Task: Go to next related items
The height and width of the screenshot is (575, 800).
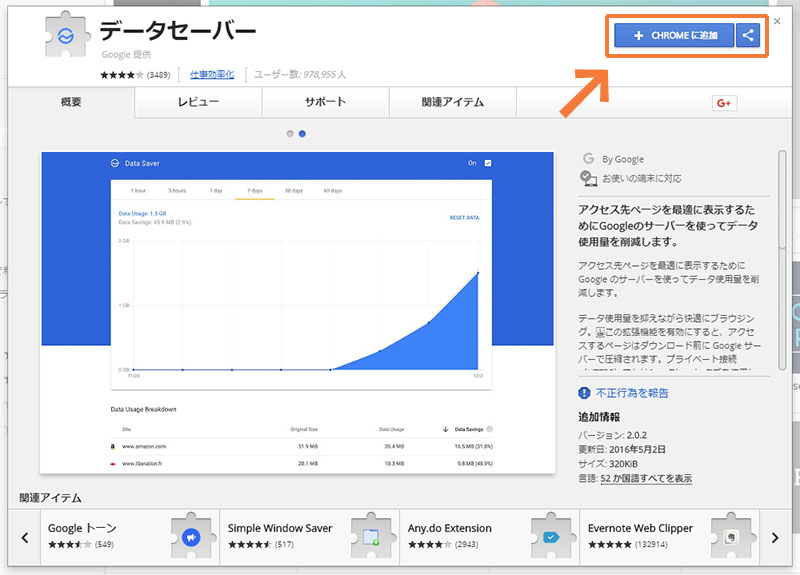Action: (x=775, y=537)
